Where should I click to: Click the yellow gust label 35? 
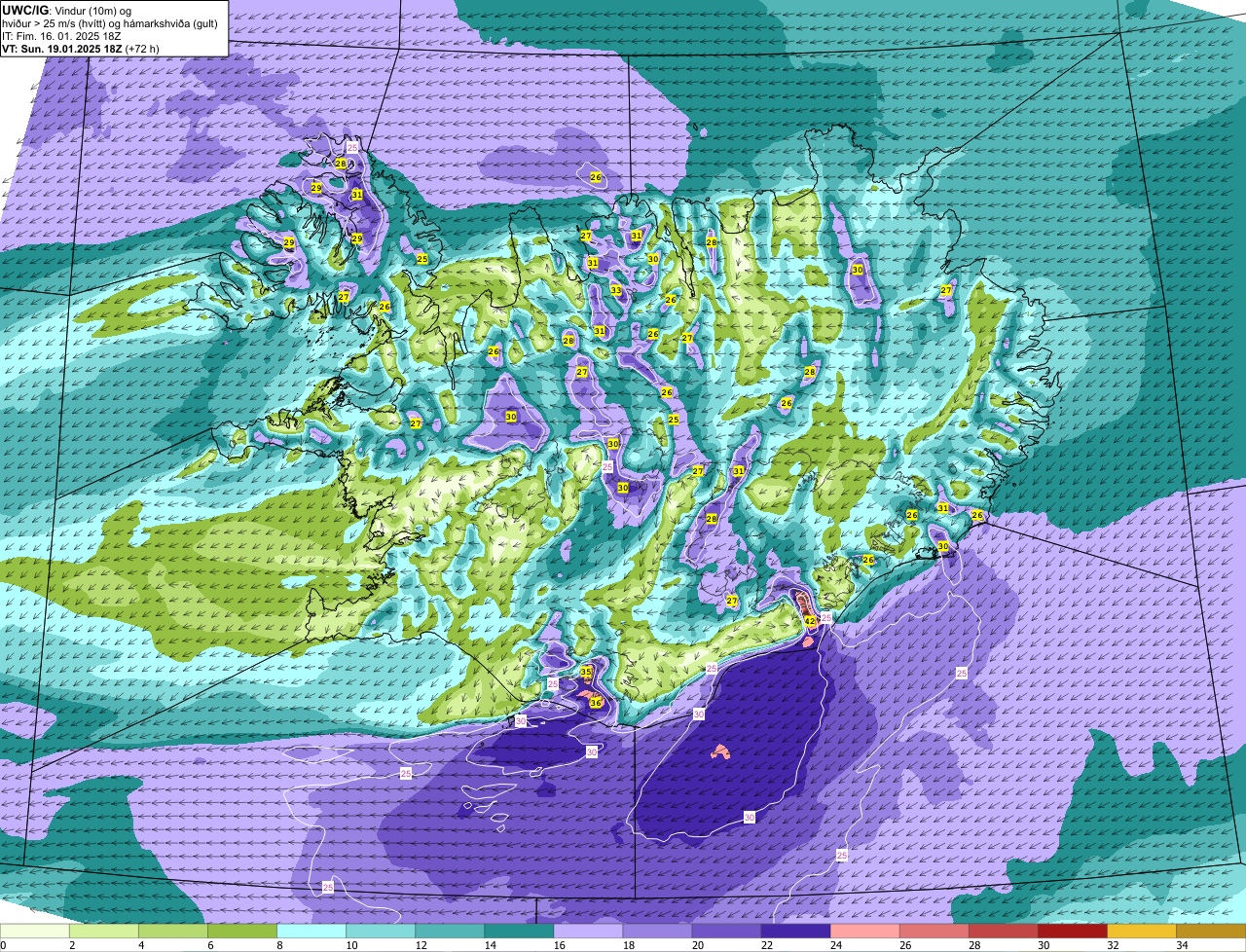pyautogui.click(x=586, y=672)
